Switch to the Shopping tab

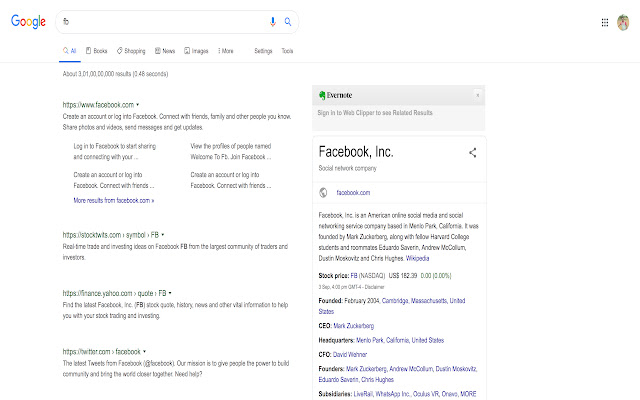(x=131, y=51)
